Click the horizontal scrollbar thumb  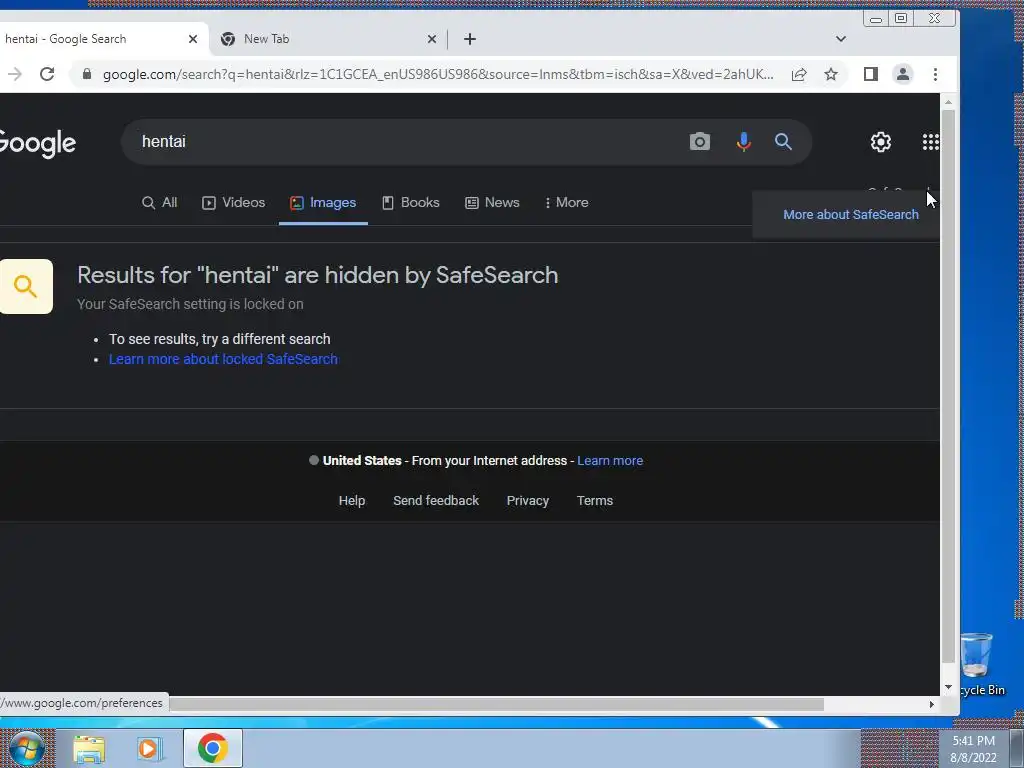tap(496, 704)
